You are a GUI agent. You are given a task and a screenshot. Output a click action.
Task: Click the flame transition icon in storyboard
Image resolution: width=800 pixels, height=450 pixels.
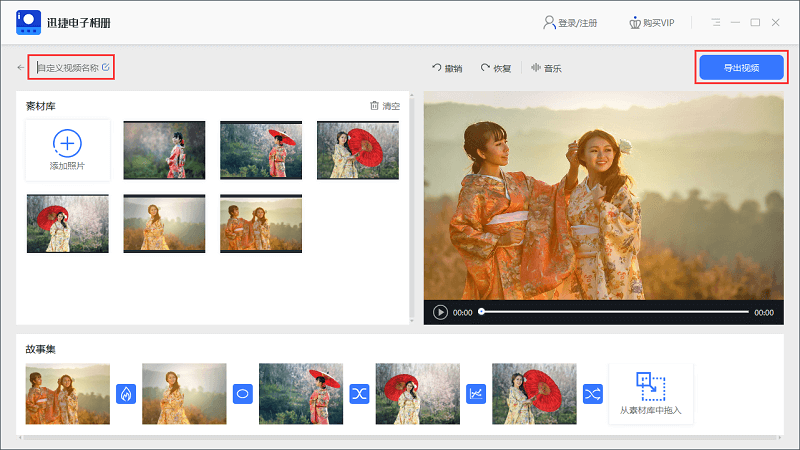pyautogui.click(x=126, y=394)
